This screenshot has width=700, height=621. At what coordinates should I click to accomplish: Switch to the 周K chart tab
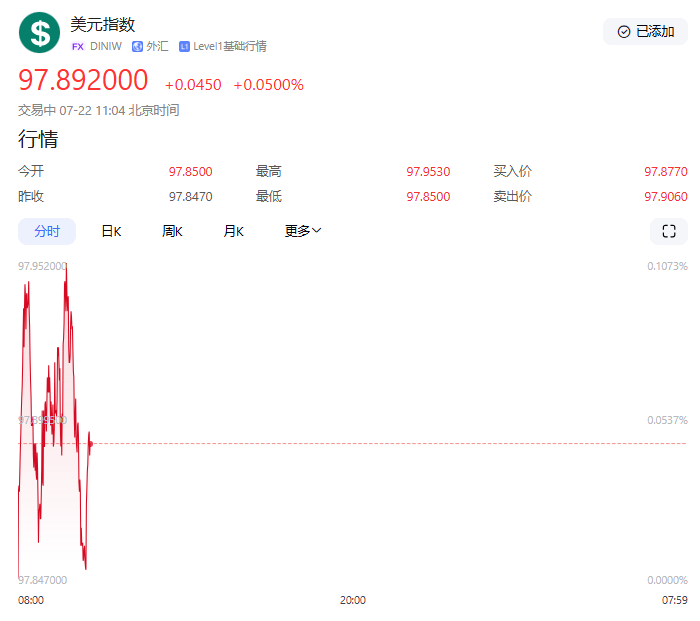pos(172,231)
